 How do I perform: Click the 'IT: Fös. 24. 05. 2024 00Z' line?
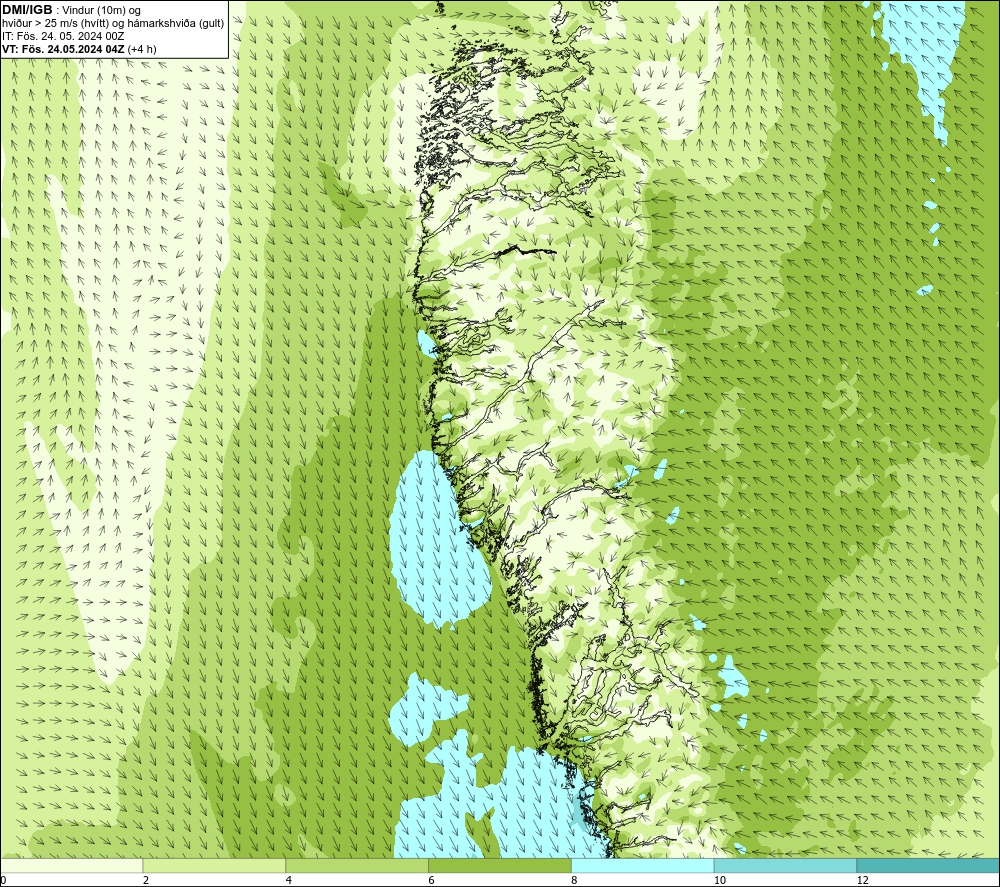(x=63, y=36)
